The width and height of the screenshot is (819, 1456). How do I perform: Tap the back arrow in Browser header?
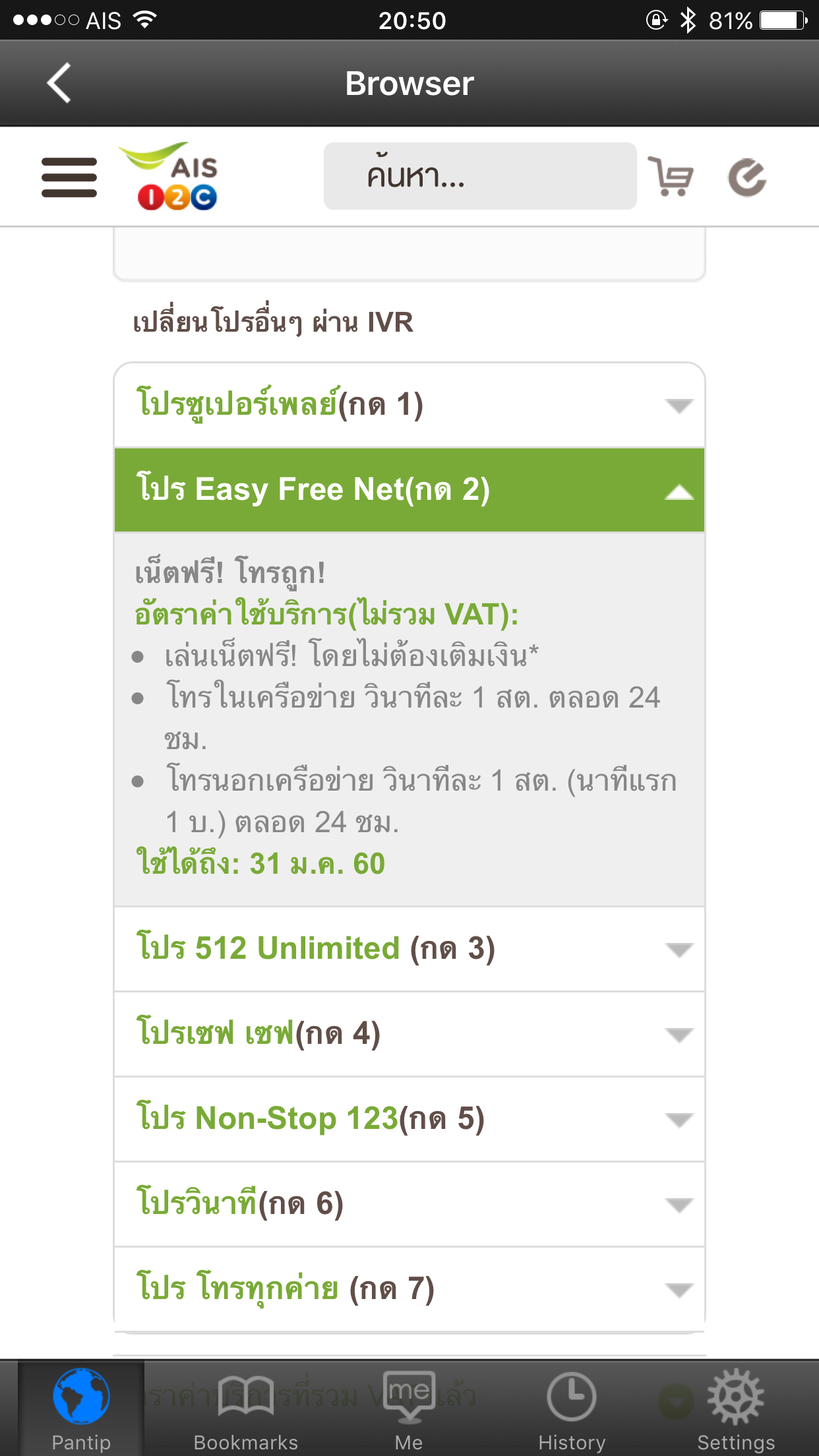pyautogui.click(x=59, y=83)
